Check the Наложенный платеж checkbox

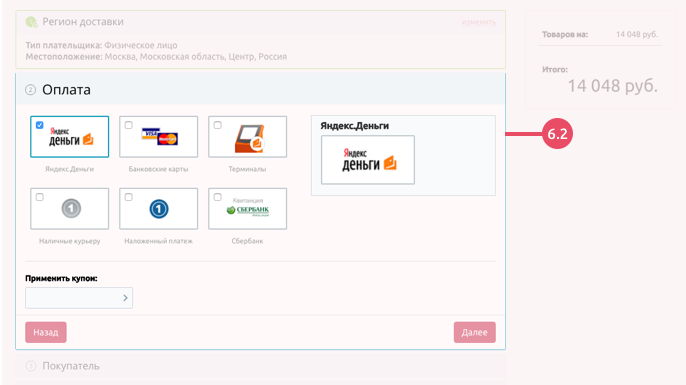point(129,197)
